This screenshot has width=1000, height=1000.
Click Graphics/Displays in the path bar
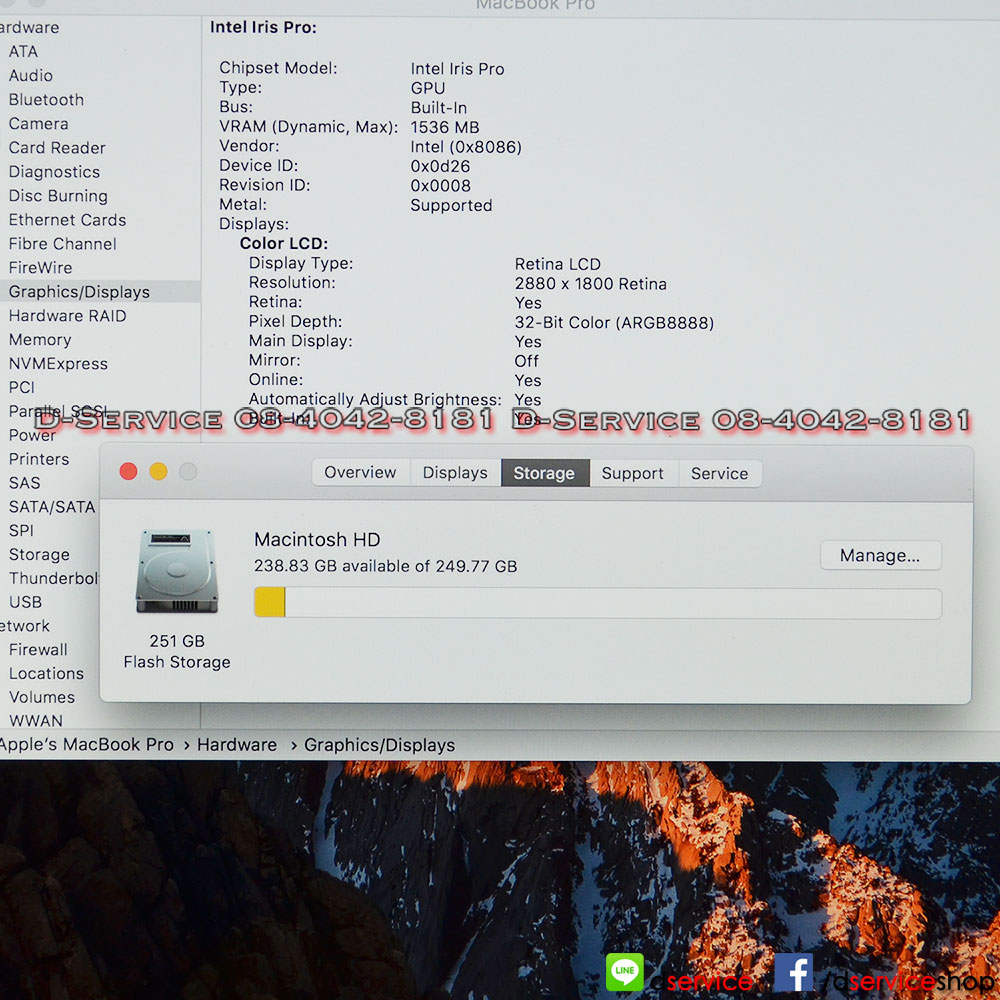coord(379,745)
